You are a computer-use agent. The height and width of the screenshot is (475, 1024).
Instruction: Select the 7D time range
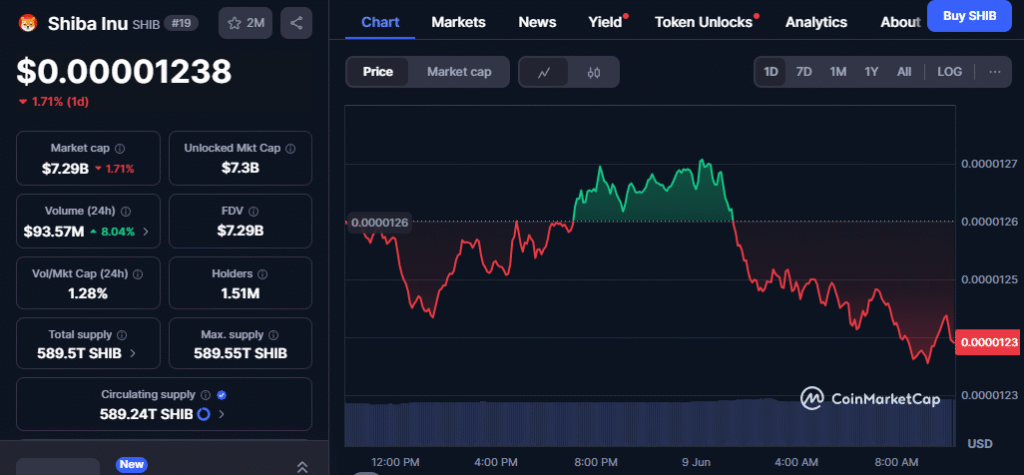804,72
